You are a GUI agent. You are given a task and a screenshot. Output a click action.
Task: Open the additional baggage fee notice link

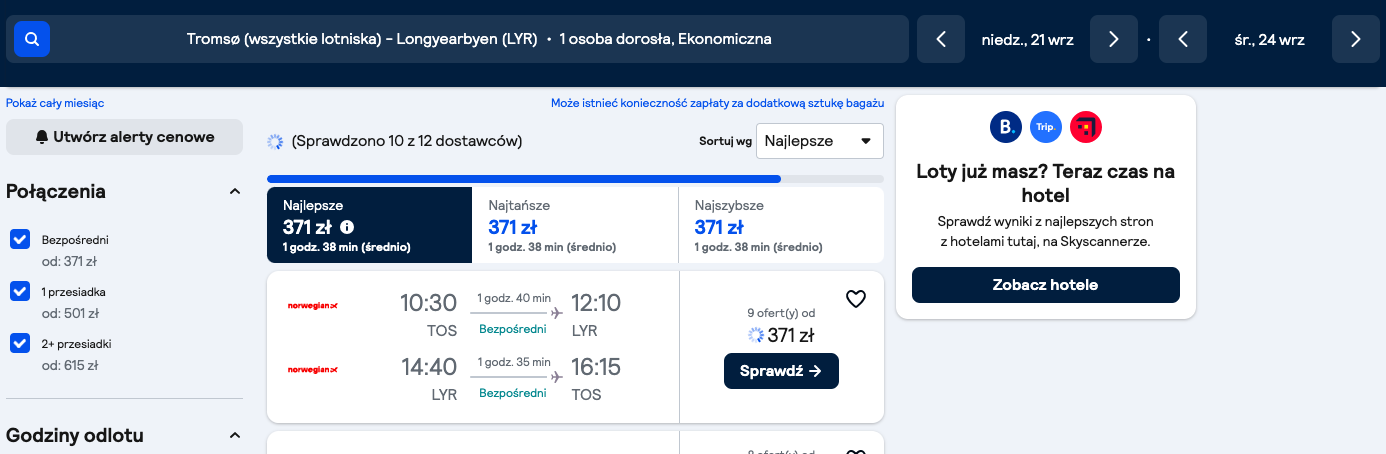point(717,103)
